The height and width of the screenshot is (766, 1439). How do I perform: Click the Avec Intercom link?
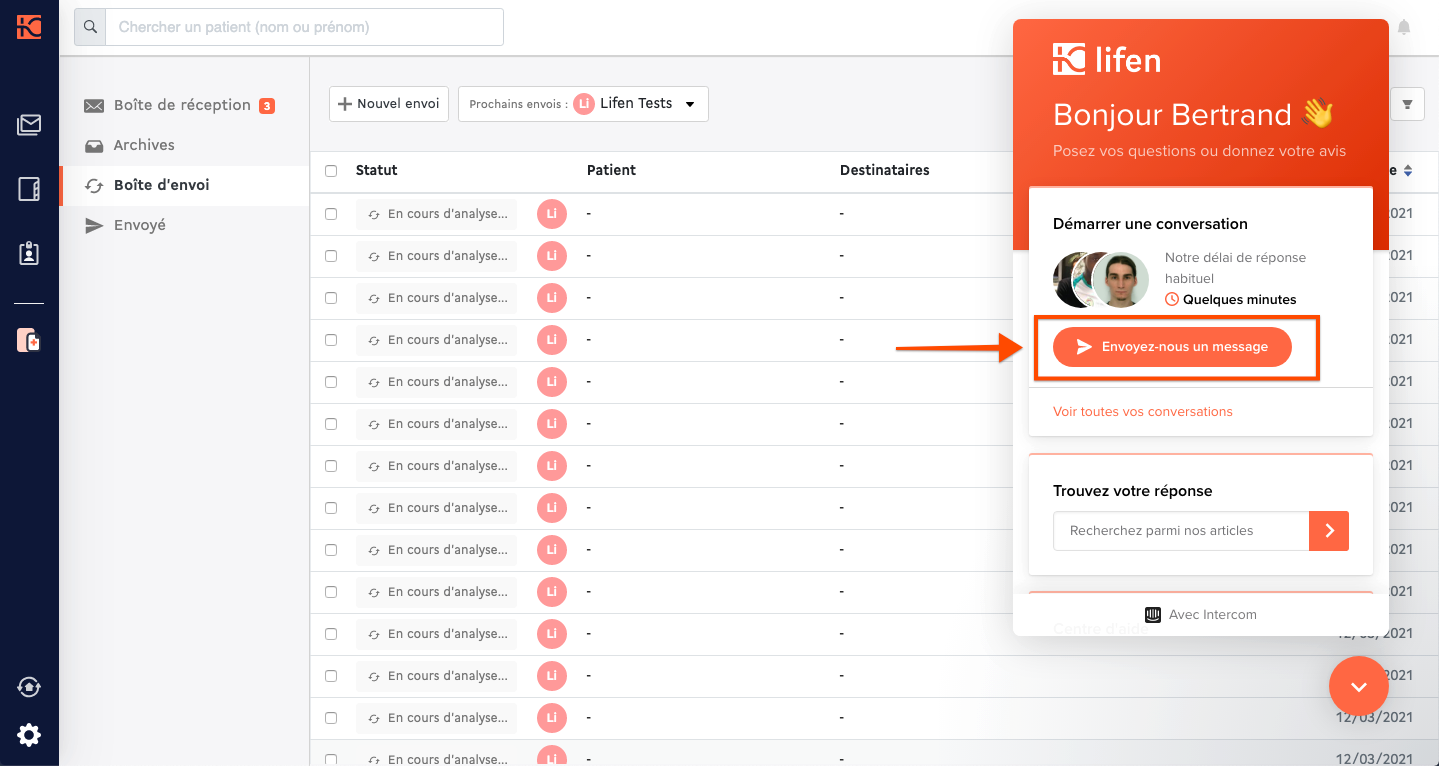[1201, 614]
